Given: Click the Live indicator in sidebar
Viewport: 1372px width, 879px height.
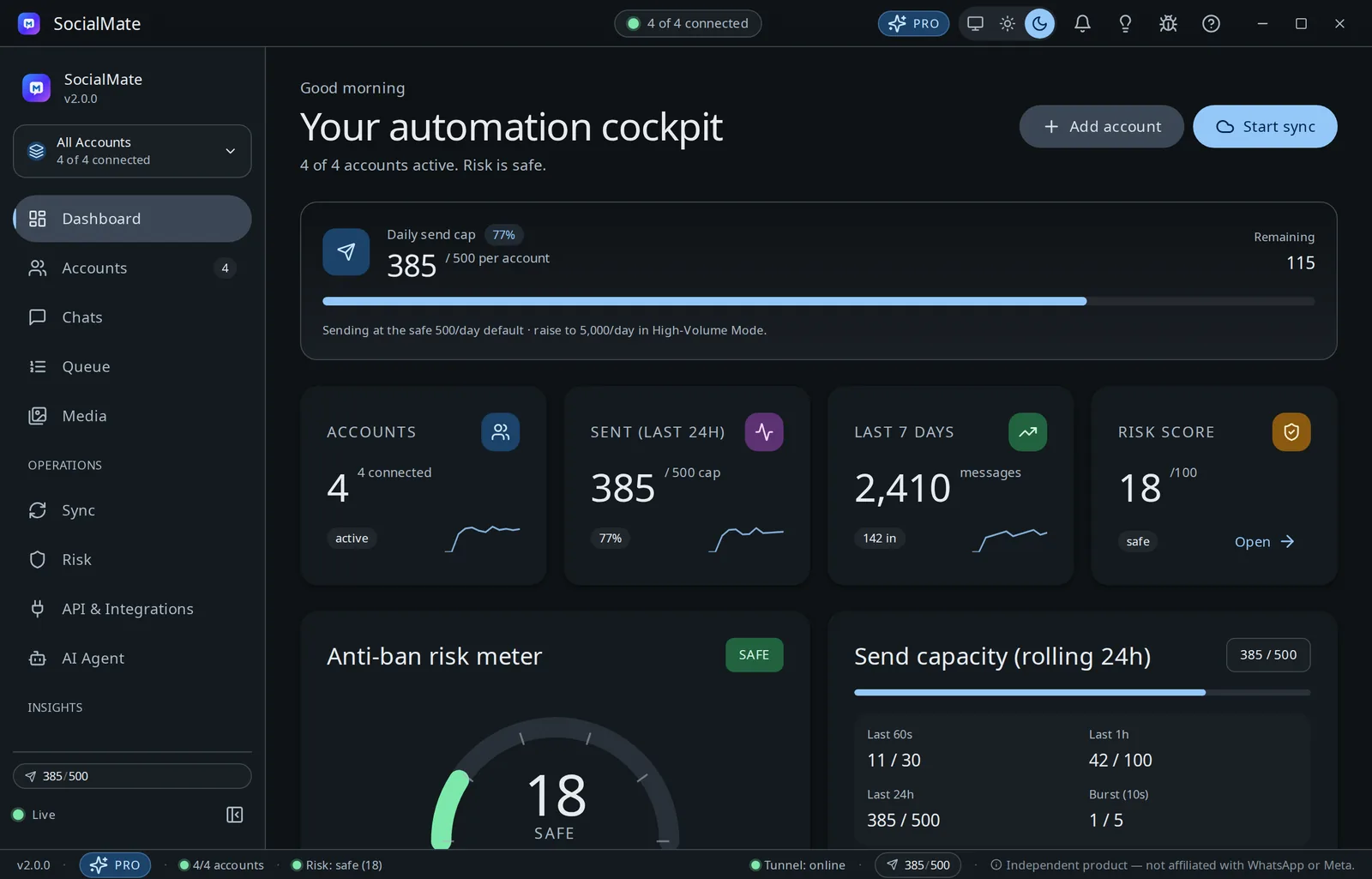Looking at the screenshot, I should point(34,815).
